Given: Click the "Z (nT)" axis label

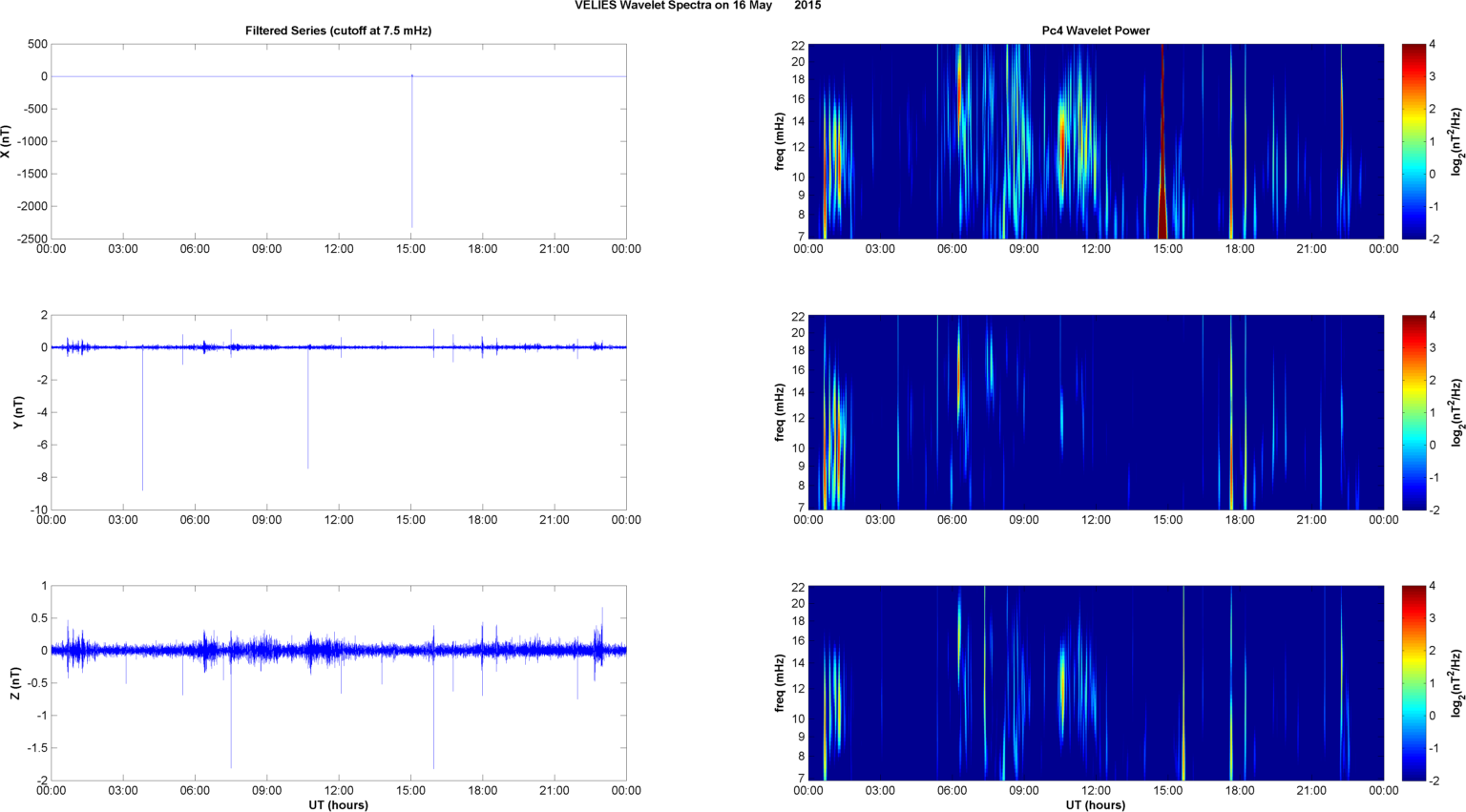Looking at the screenshot, I should (16, 683).
